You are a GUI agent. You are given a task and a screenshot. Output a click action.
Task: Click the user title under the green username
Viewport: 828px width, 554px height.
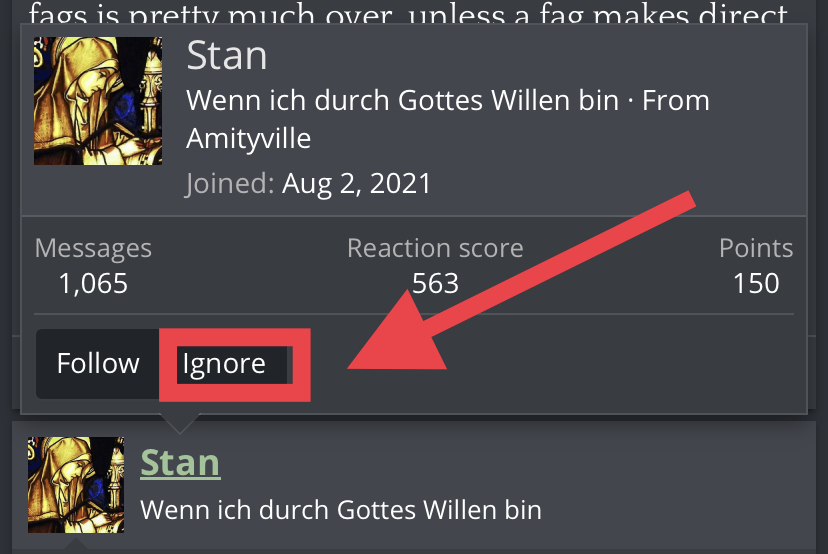[341, 510]
